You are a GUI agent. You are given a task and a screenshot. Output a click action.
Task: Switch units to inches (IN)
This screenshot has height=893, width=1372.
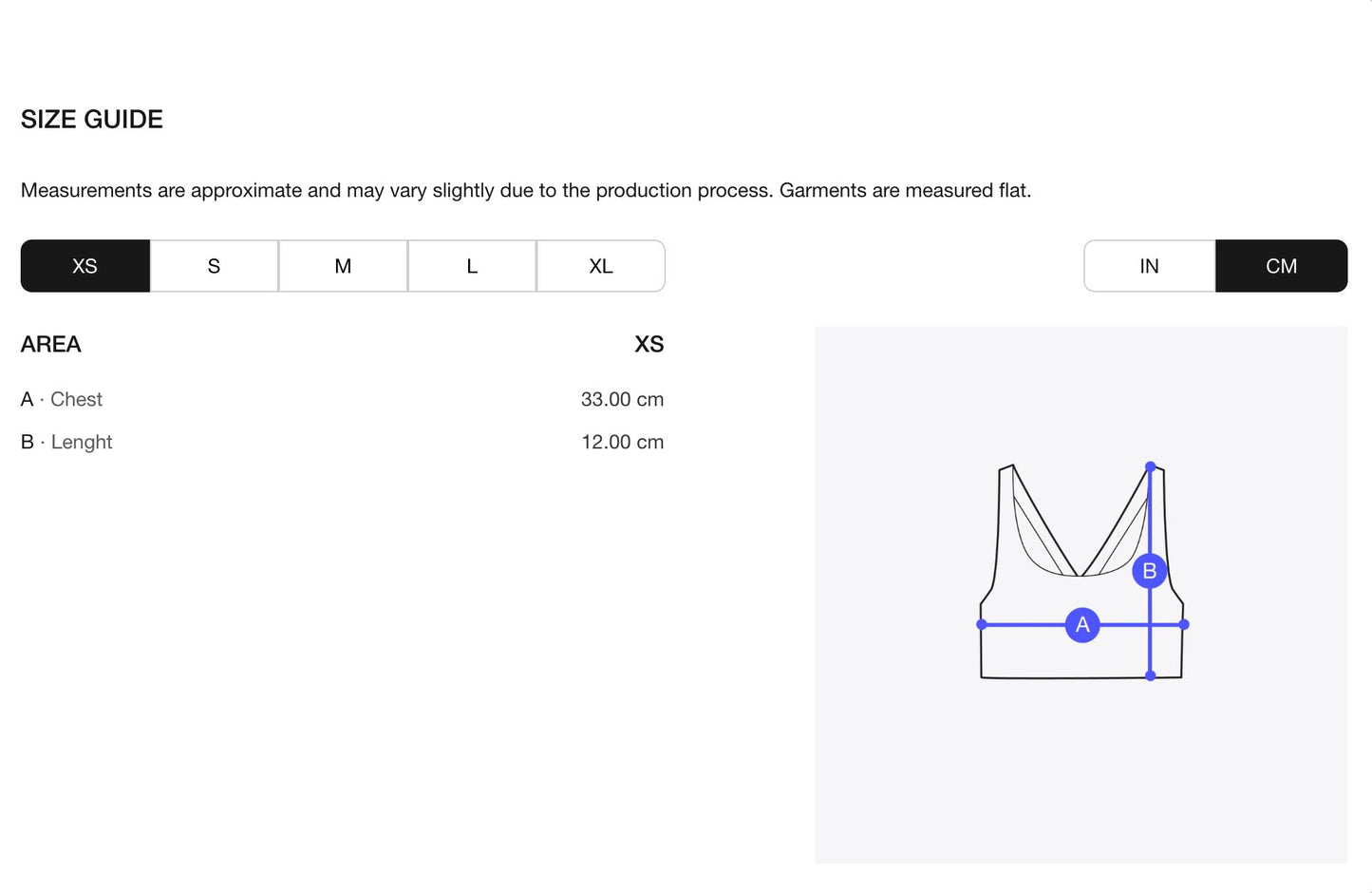pyautogui.click(x=1149, y=266)
